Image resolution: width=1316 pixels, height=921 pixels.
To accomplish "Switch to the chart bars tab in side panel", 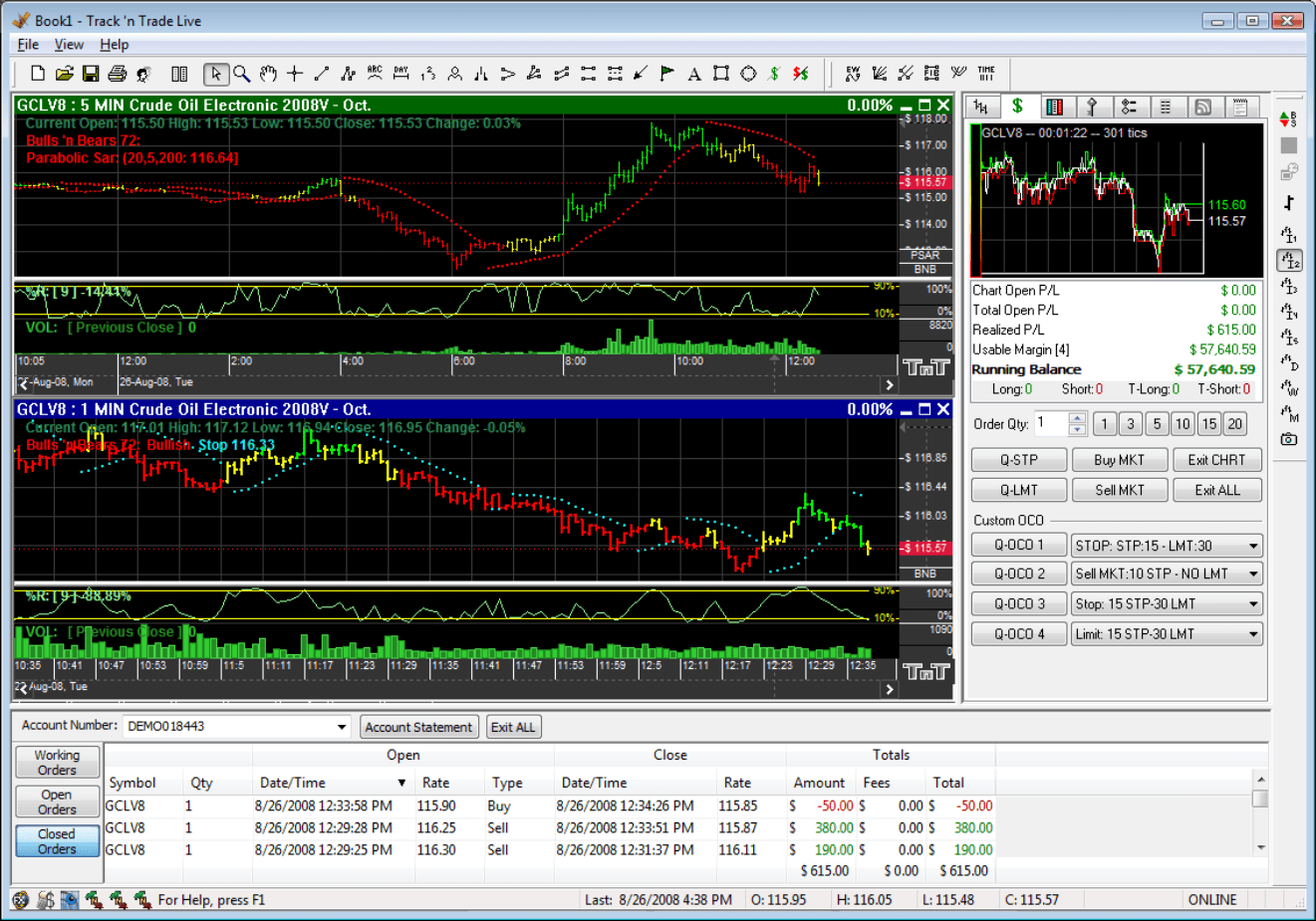I will click(1055, 108).
